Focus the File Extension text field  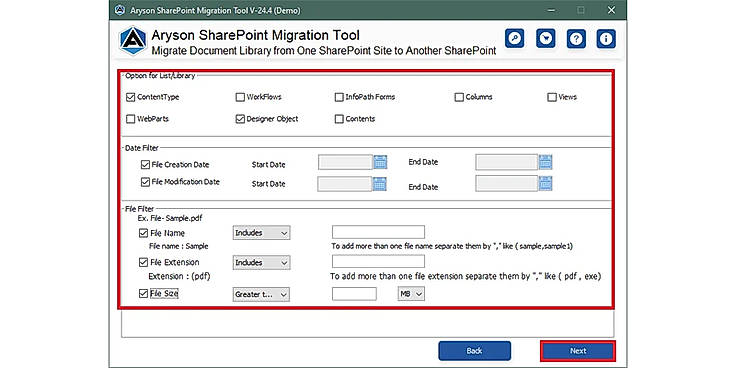pos(378,261)
